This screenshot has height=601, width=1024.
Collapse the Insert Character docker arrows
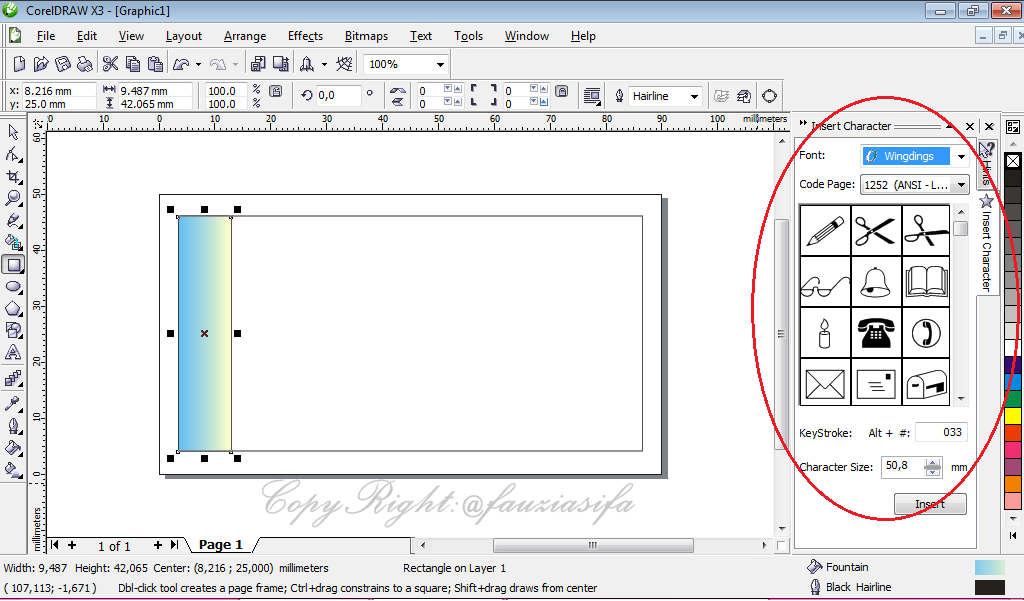803,123
